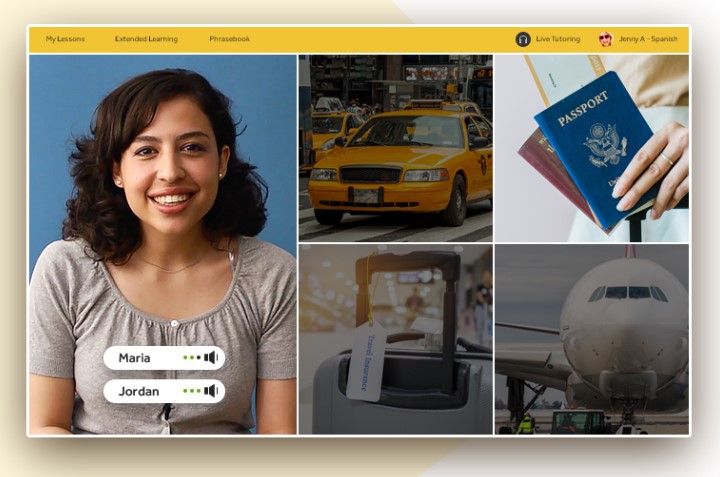Viewport: 720px width, 477px height.
Task: Open the Phrasebook tab
Action: (x=230, y=39)
